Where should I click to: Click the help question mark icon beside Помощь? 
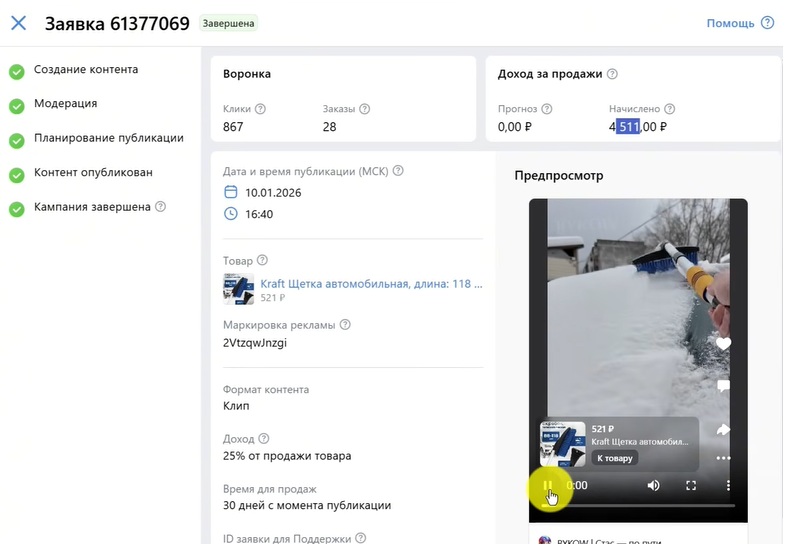(767, 23)
